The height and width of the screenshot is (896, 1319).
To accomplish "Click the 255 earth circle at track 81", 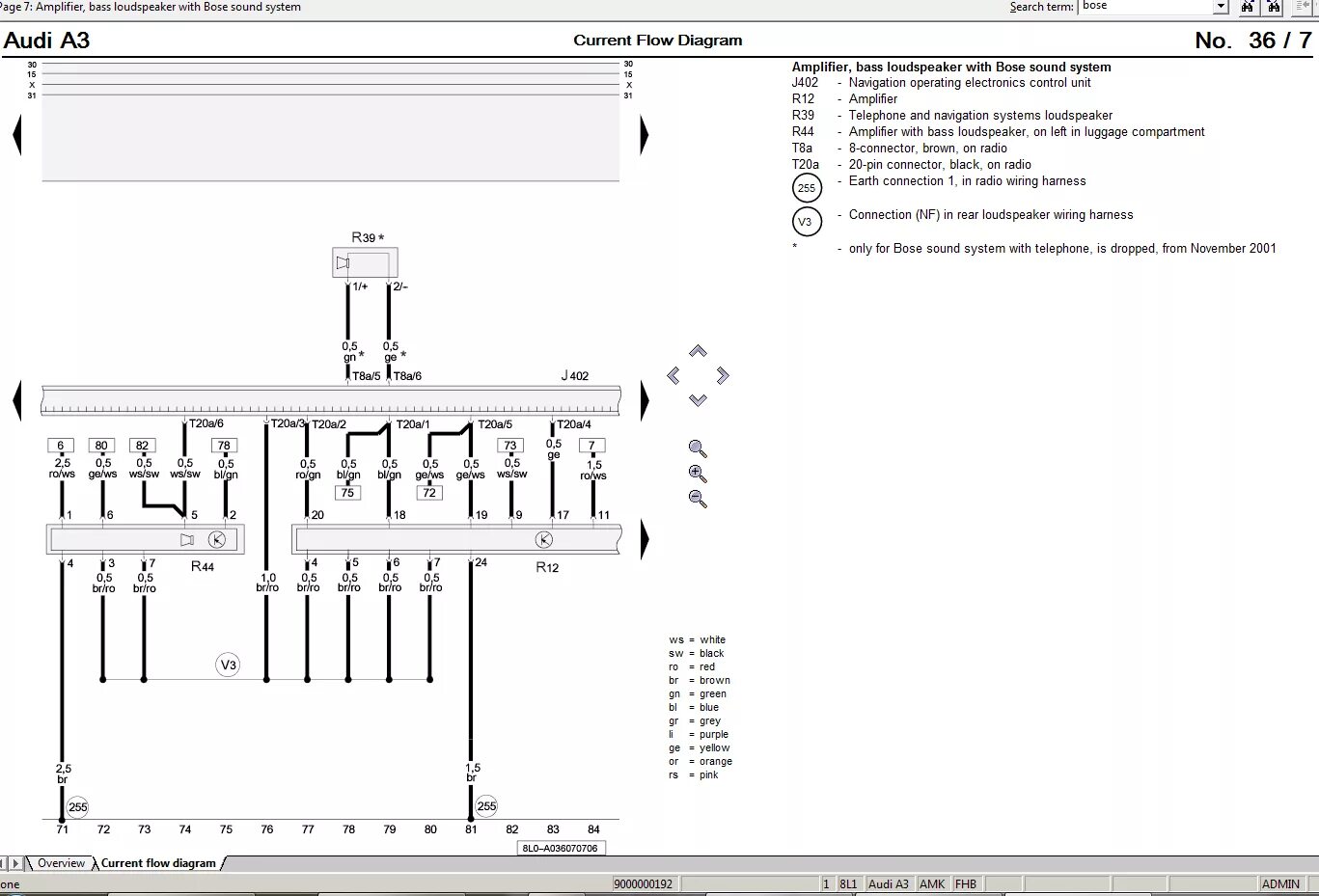I will click(486, 806).
